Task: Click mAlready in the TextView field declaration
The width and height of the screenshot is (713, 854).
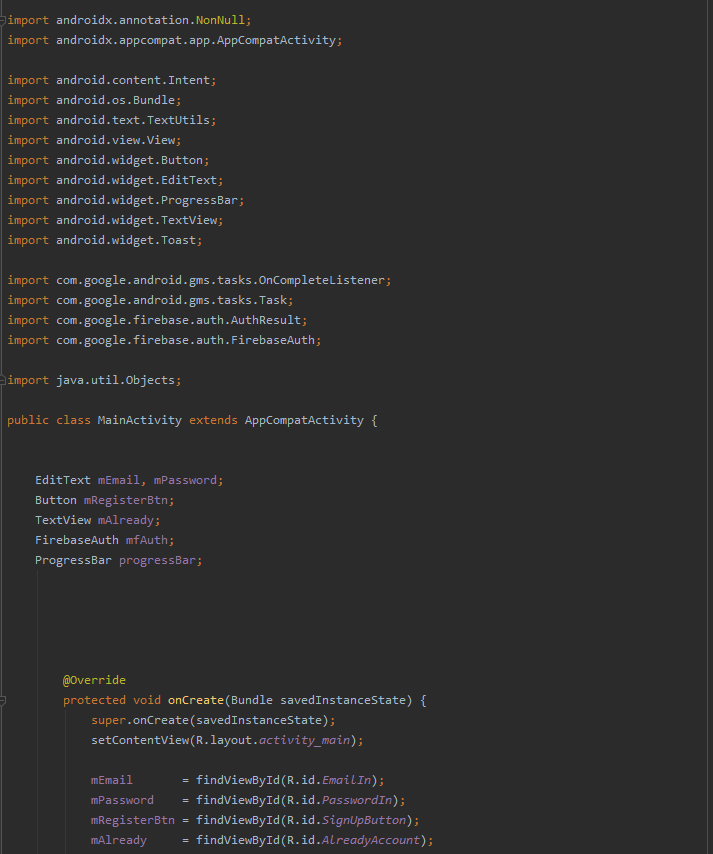Action: click(126, 520)
